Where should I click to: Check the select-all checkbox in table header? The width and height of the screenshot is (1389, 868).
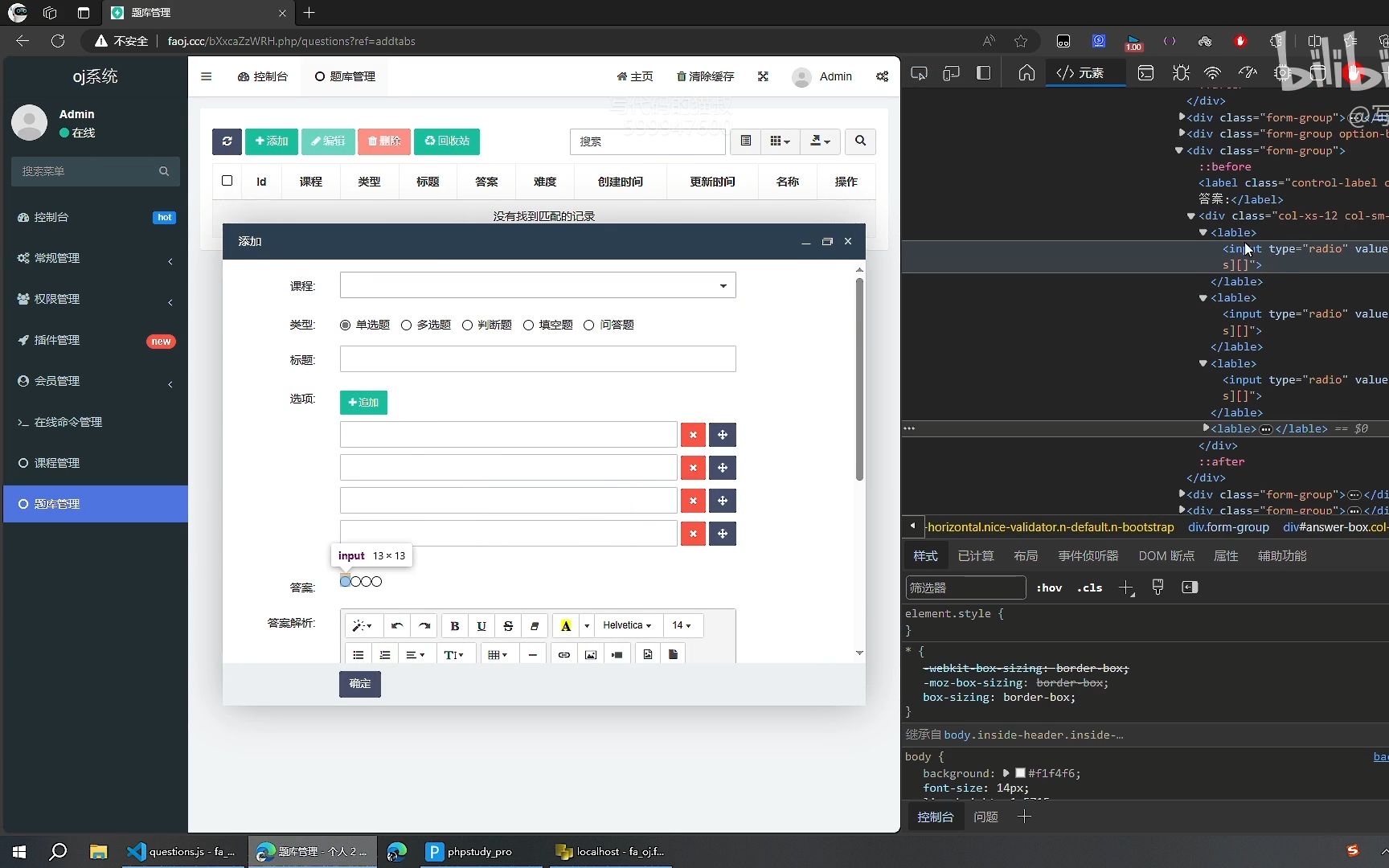227,181
